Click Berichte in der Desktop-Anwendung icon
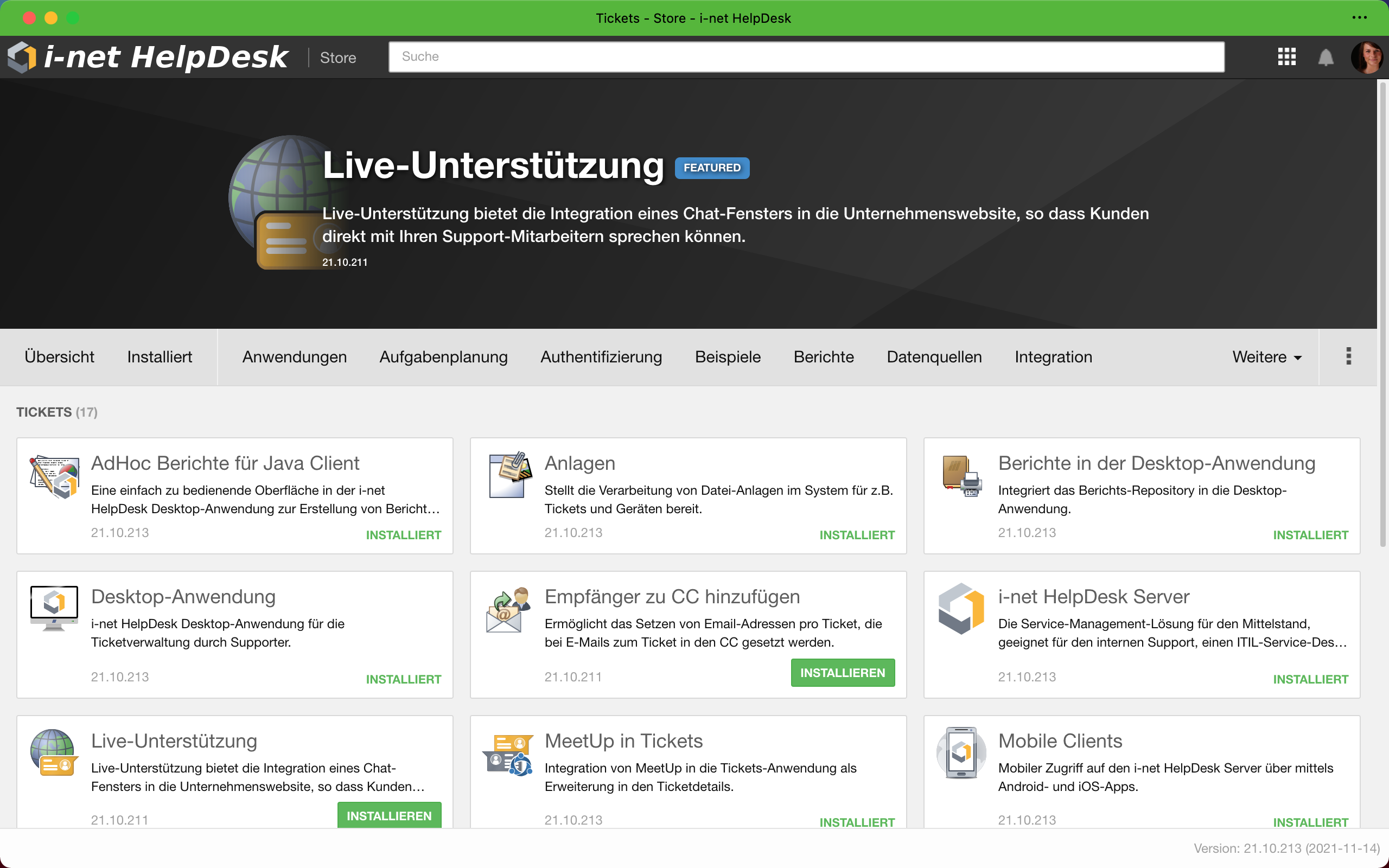Image resolution: width=1389 pixels, height=868 pixels. coord(961,476)
